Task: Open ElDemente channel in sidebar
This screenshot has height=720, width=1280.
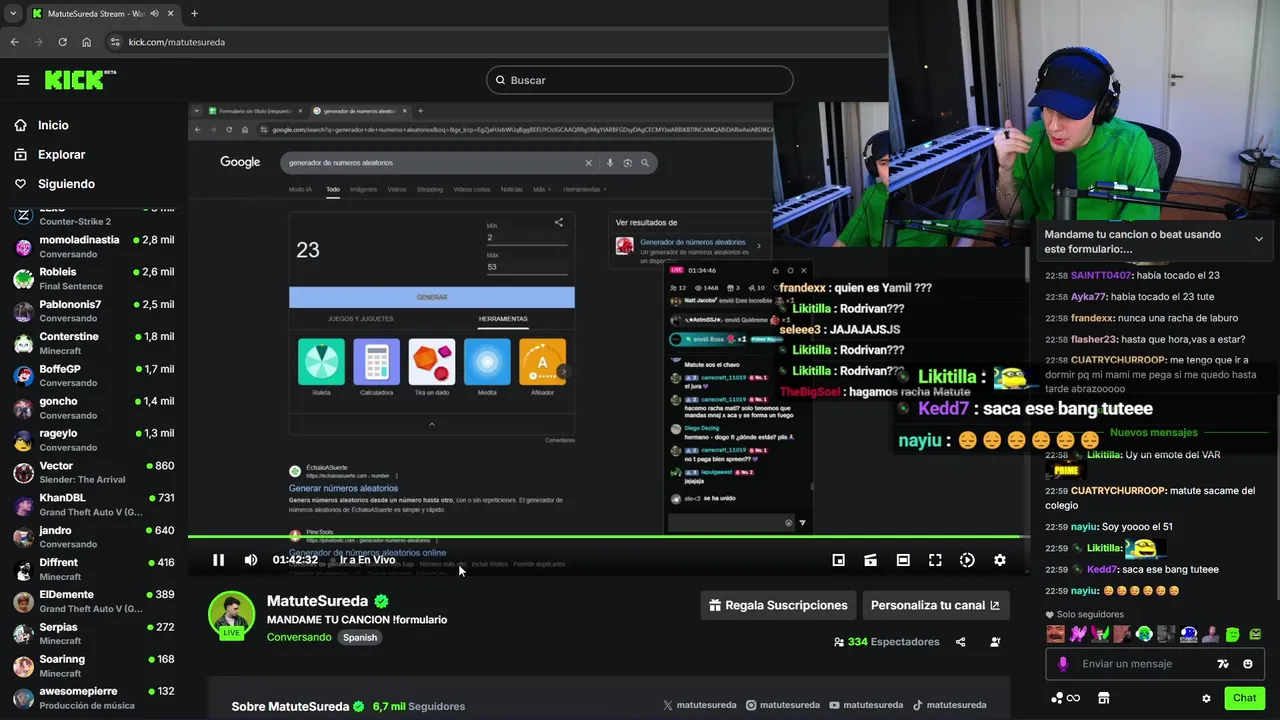Action: [x=92, y=601]
